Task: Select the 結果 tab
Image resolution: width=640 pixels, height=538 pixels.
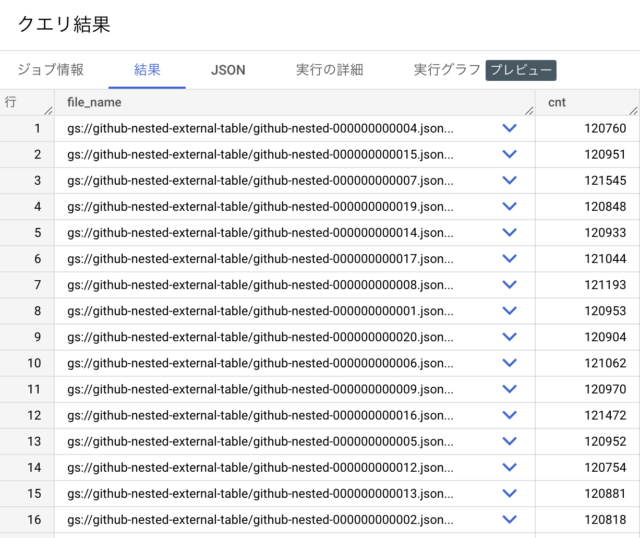Action: tap(147, 70)
